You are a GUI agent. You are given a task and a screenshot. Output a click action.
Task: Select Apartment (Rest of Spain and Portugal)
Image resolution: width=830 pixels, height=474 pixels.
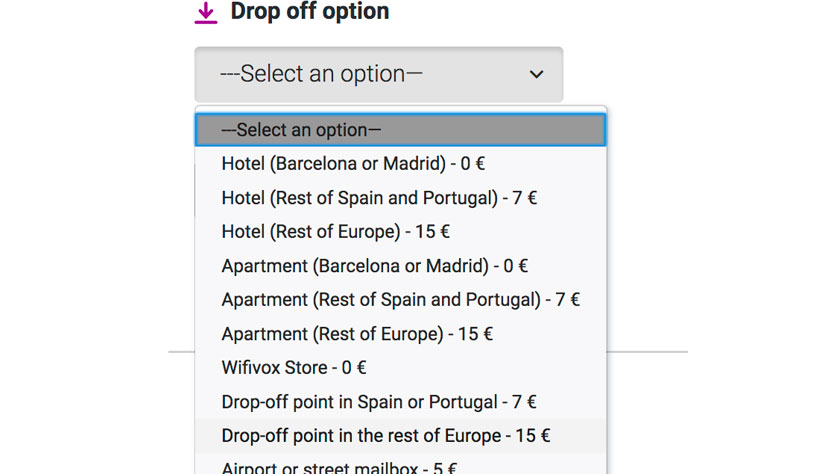coord(400,300)
